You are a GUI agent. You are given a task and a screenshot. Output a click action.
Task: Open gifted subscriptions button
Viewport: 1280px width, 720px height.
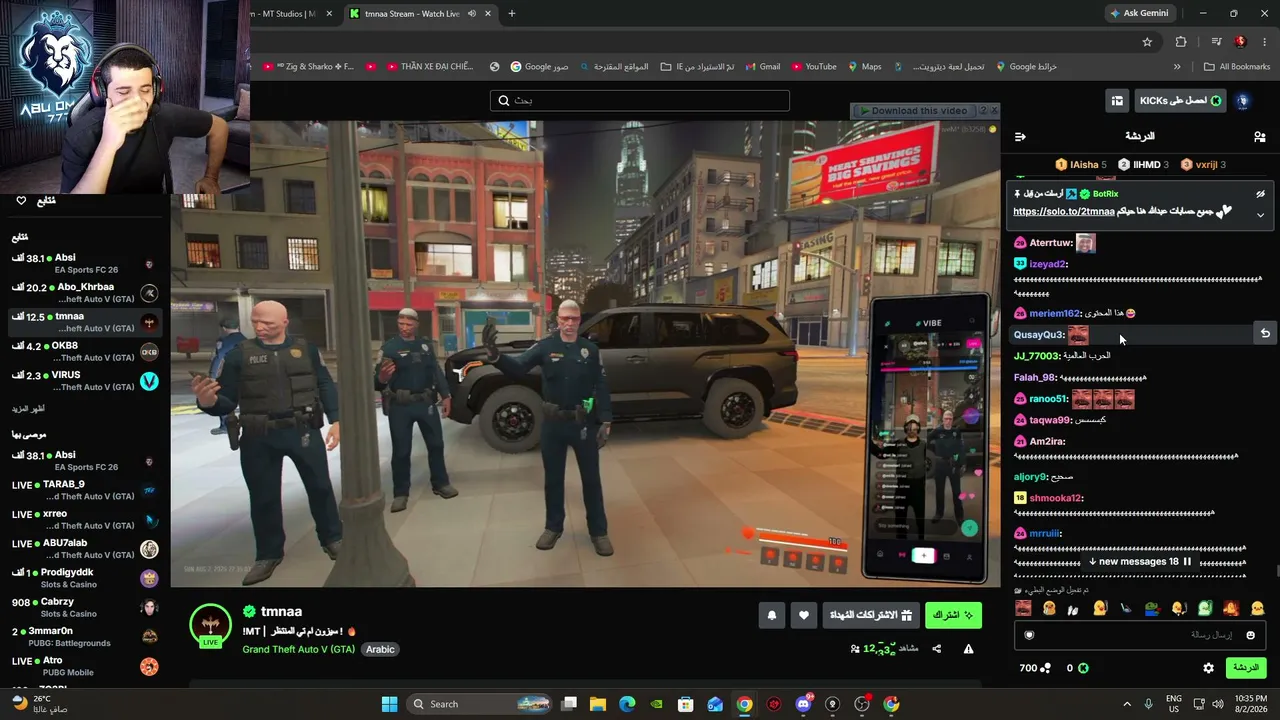[870, 615]
